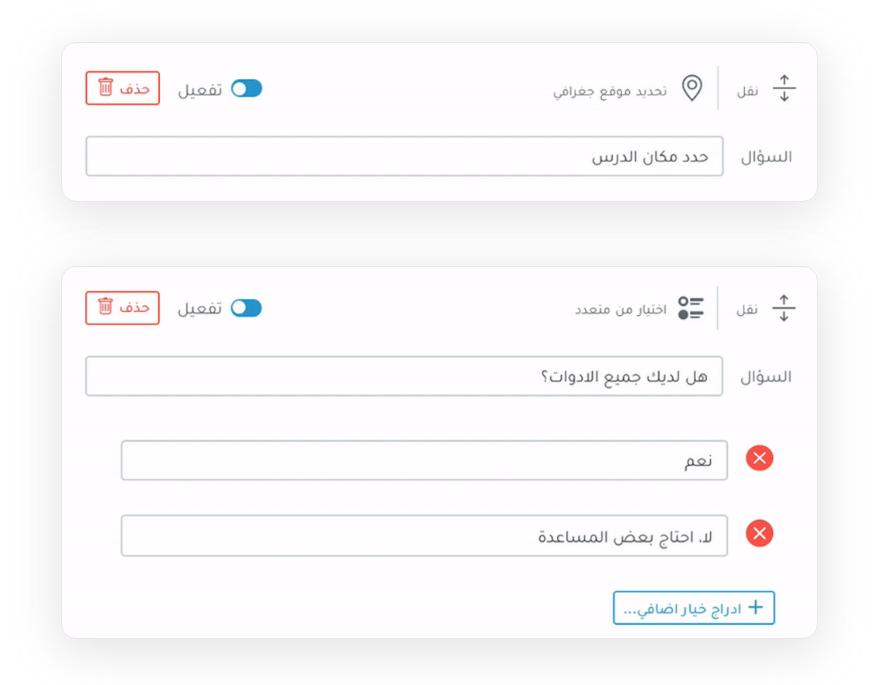Toggle the 'تفعيل' switch for the location question
Screen dimensions: 887x685
[x=246, y=89]
